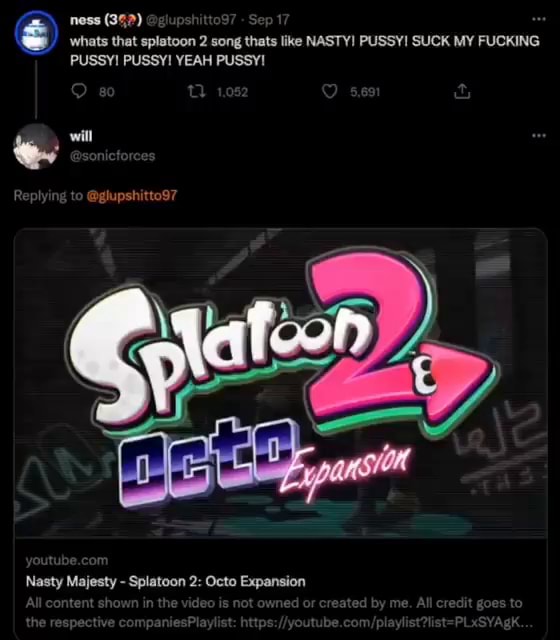The width and height of the screenshot is (560, 640).
Task: View the 80 replies count
Action: (107, 92)
